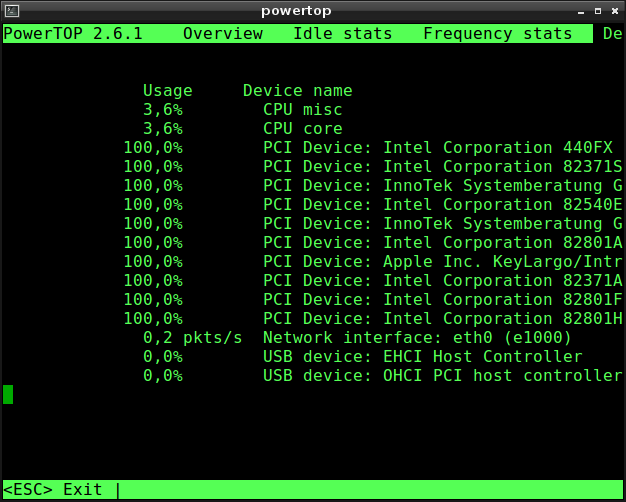Viewport: 626px width, 502px height.
Task: Click the partially visible De tab
Action: [x=613, y=34]
